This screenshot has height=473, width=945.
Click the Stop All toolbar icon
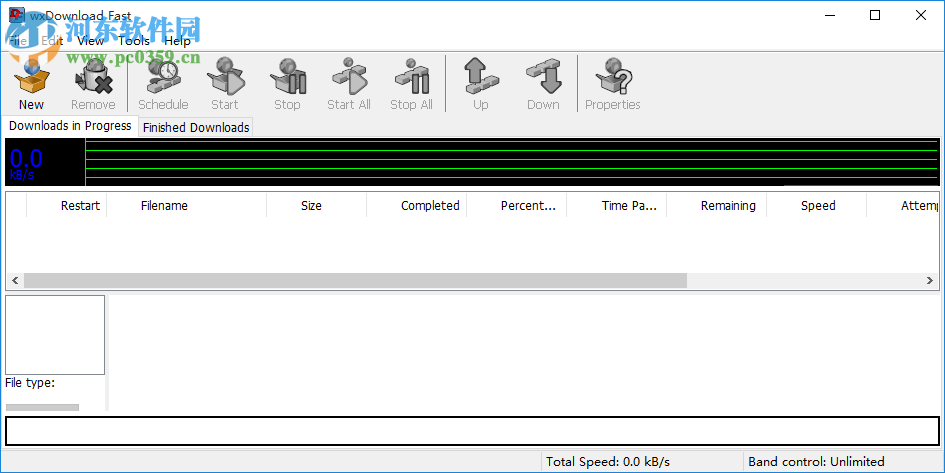[412, 83]
